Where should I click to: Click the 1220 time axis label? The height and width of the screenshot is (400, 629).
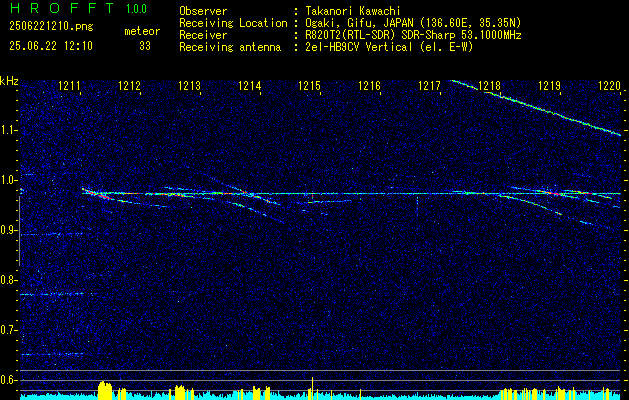pyautogui.click(x=609, y=85)
